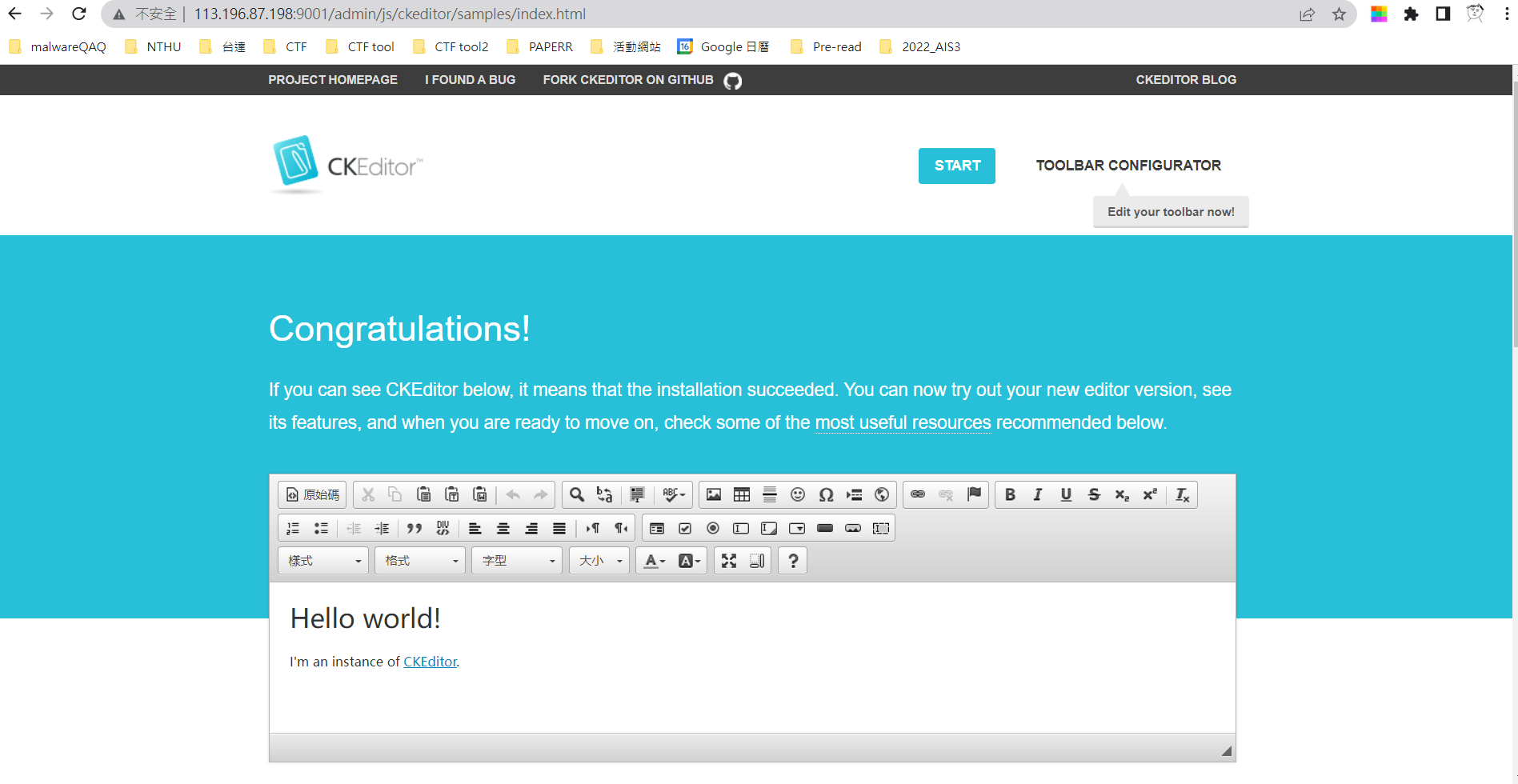
Task: Open the Find magnifier tool
Action: [577, 495]
